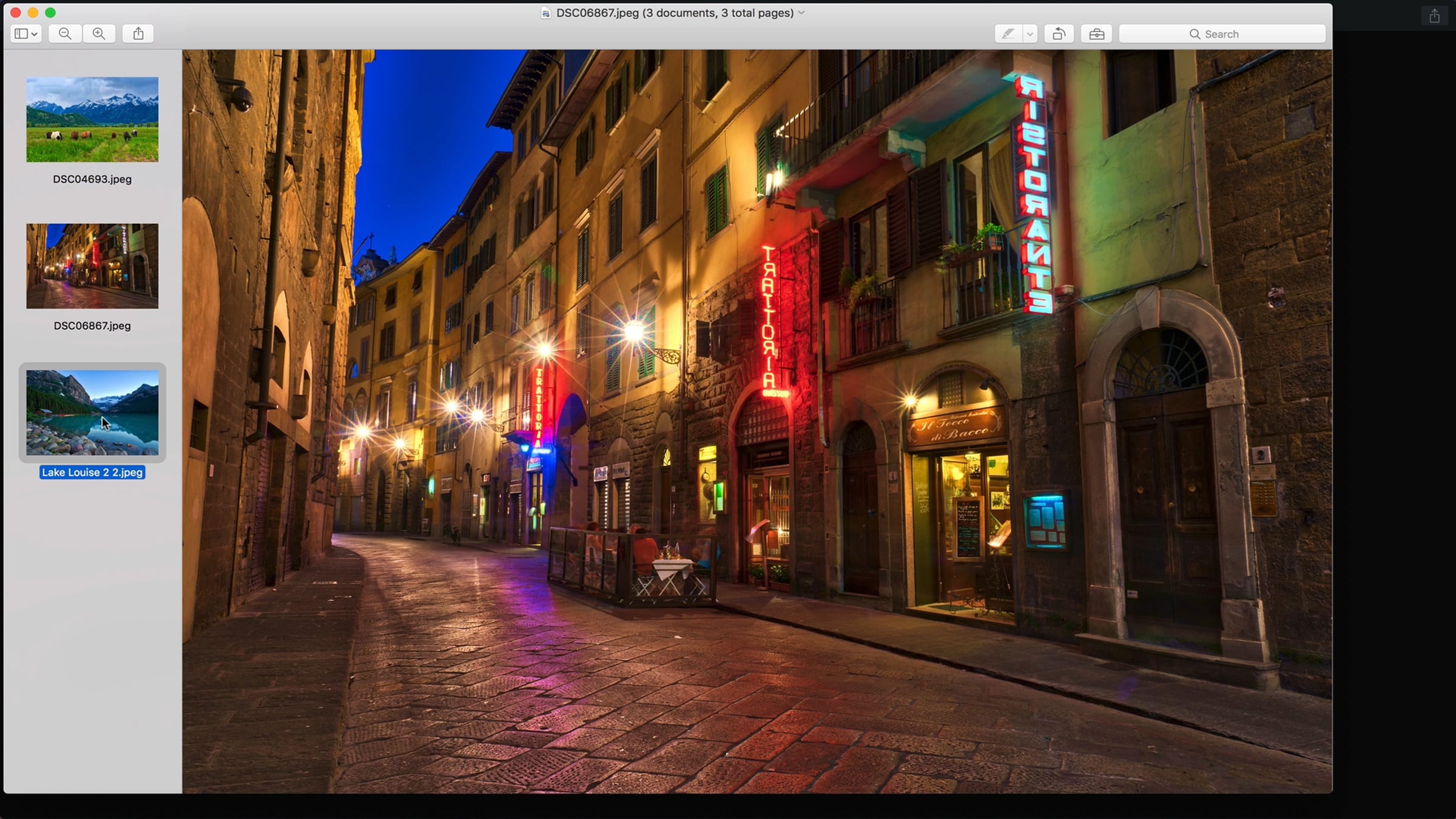Select the DSC04693.jpeg mountain thumbnail
Image resolution: width=1456 pixels, height=819 pixels.
click(x=92, y=120)
